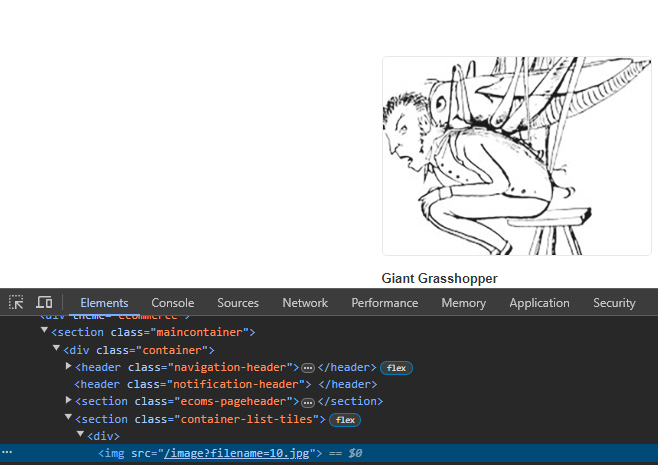Activate the inspect element picker icon
Image resolution: width=658 pixels, height=465 pixels.
pos(16,303)
